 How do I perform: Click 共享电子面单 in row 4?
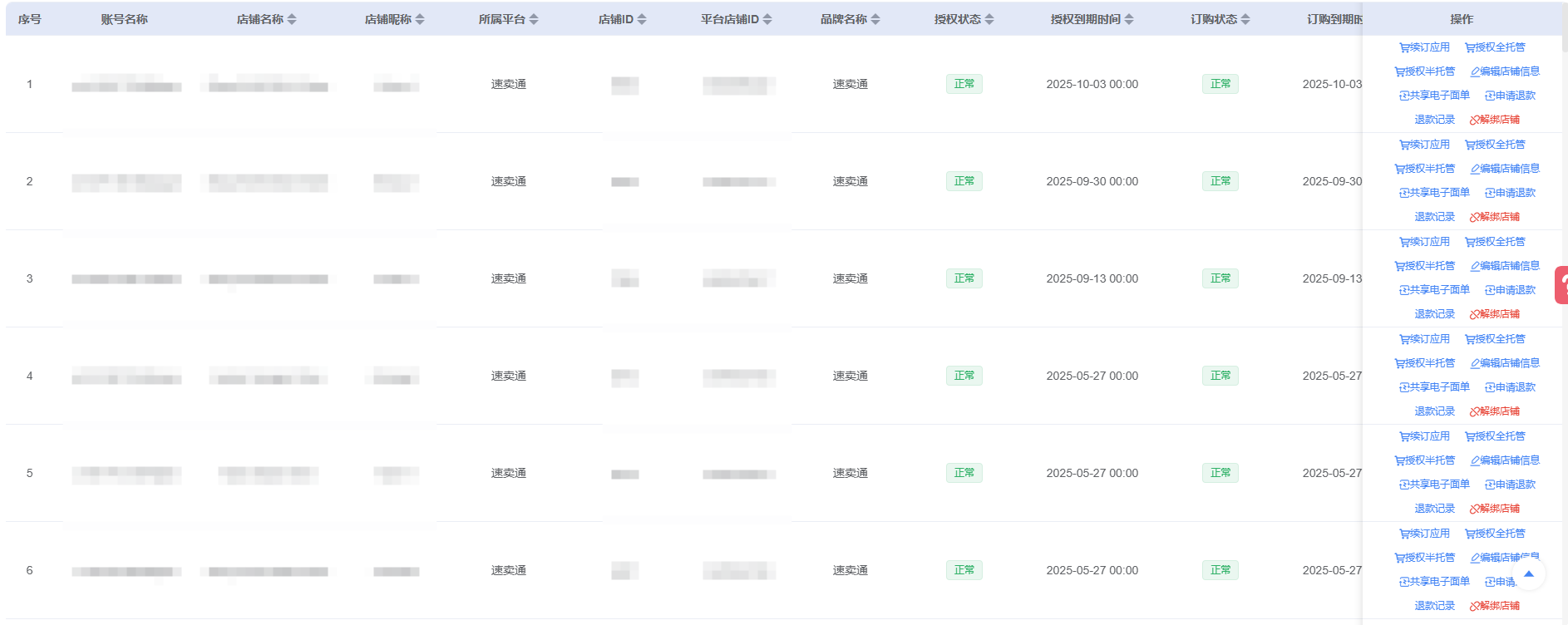click(1434, 387)
